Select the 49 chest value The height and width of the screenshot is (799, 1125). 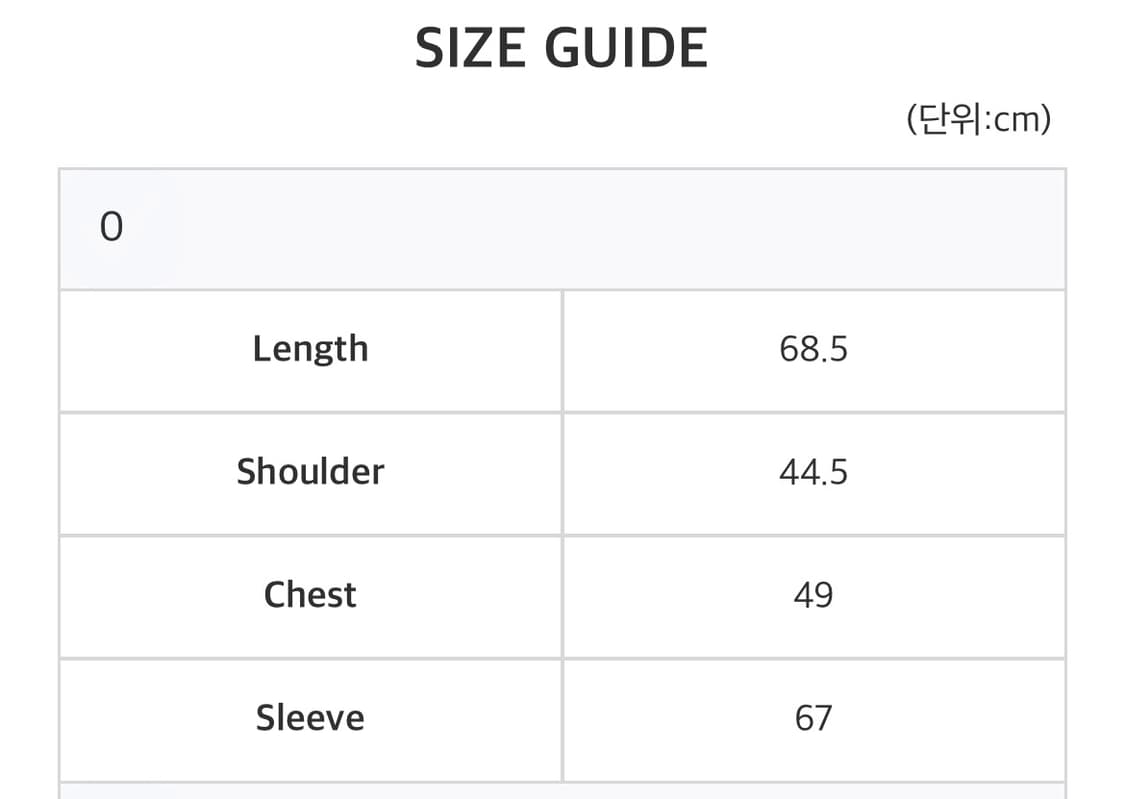click(x=813, y=595)
